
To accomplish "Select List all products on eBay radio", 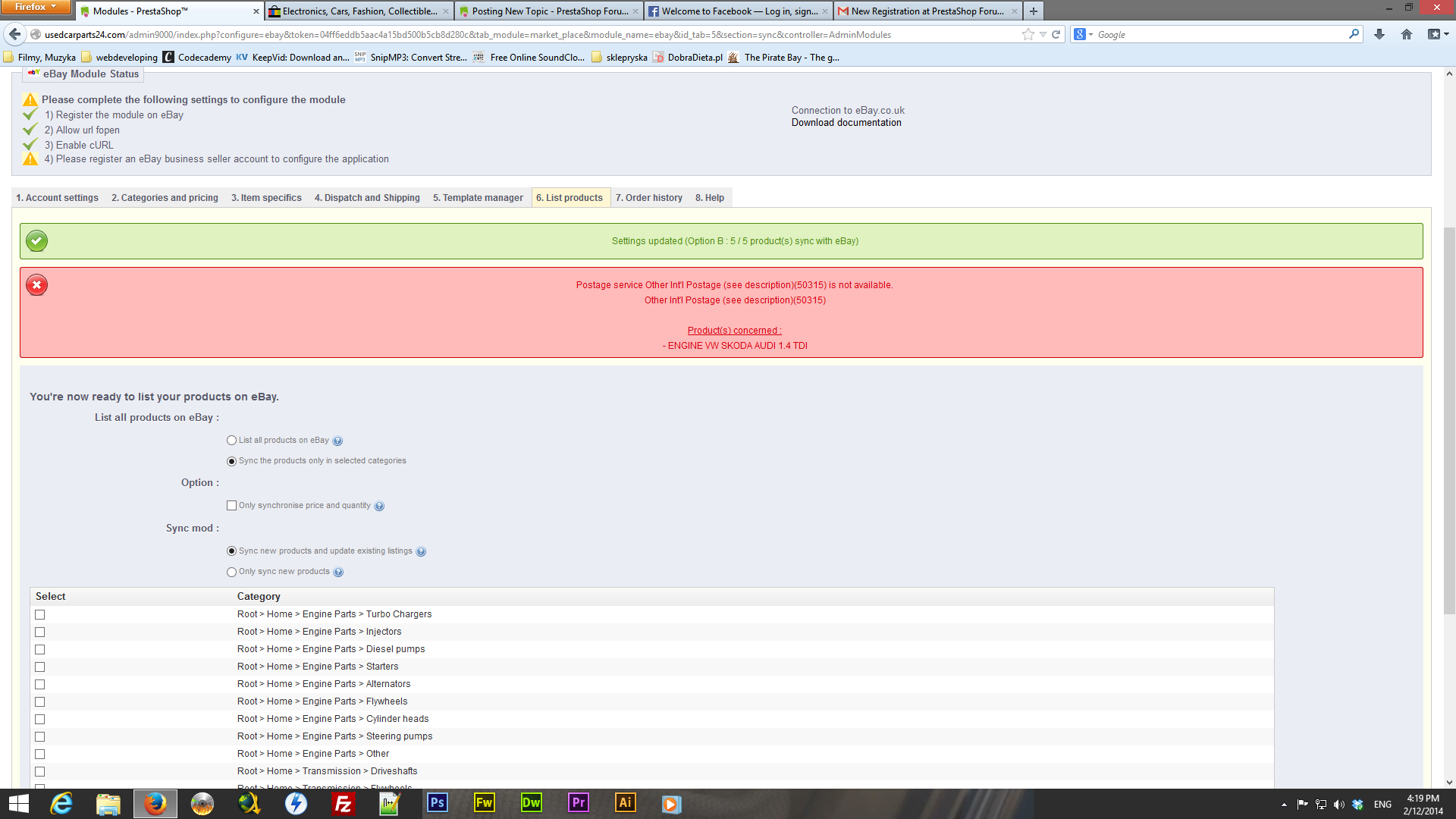I will click(231, 441).
